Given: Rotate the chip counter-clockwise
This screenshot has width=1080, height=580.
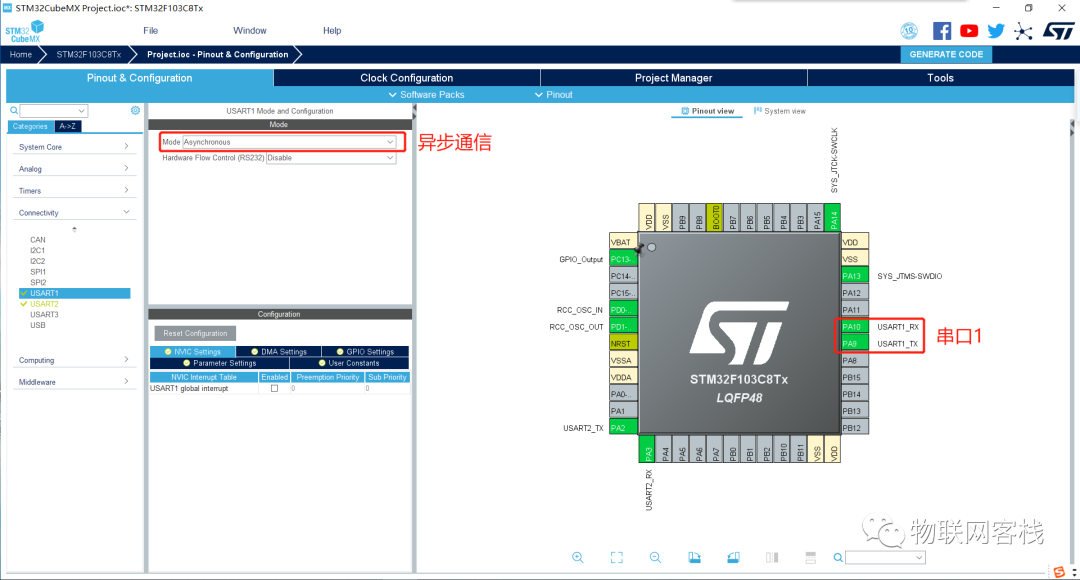Looking at the screenshot, I should point(734,557).
